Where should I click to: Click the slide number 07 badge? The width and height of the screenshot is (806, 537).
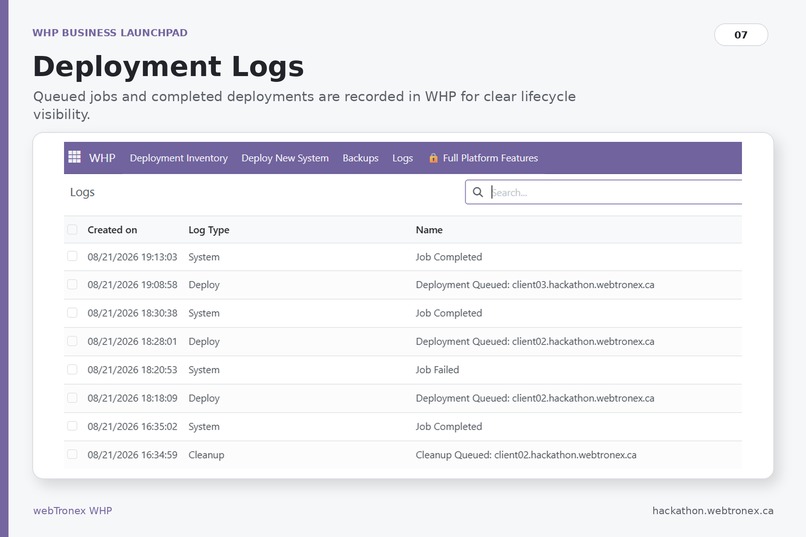coord(741,34)
